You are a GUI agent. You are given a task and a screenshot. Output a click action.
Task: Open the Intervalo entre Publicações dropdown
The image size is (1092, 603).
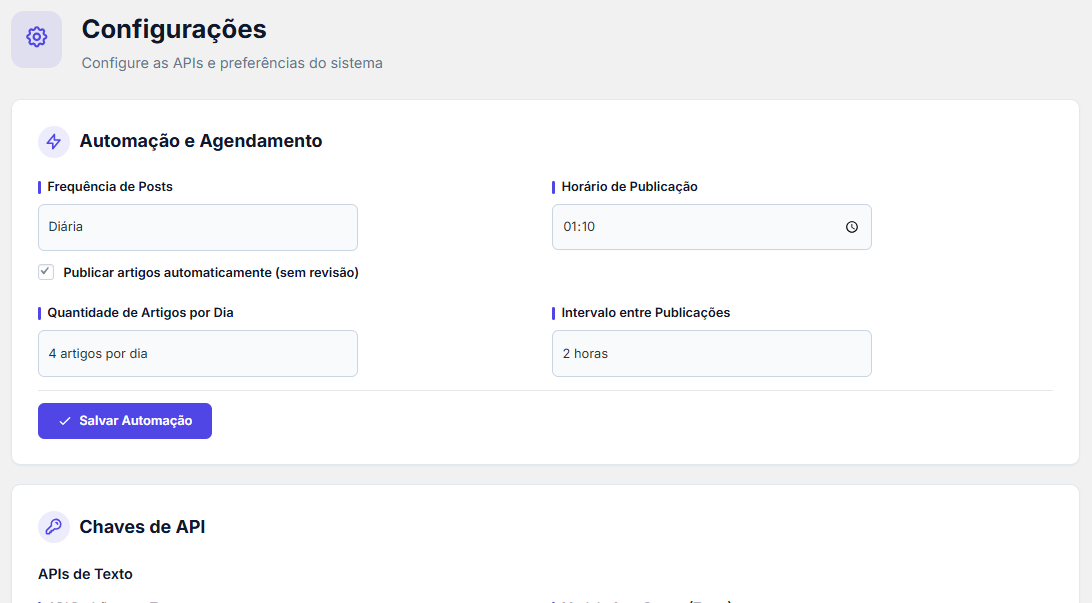tap(711, 353)
